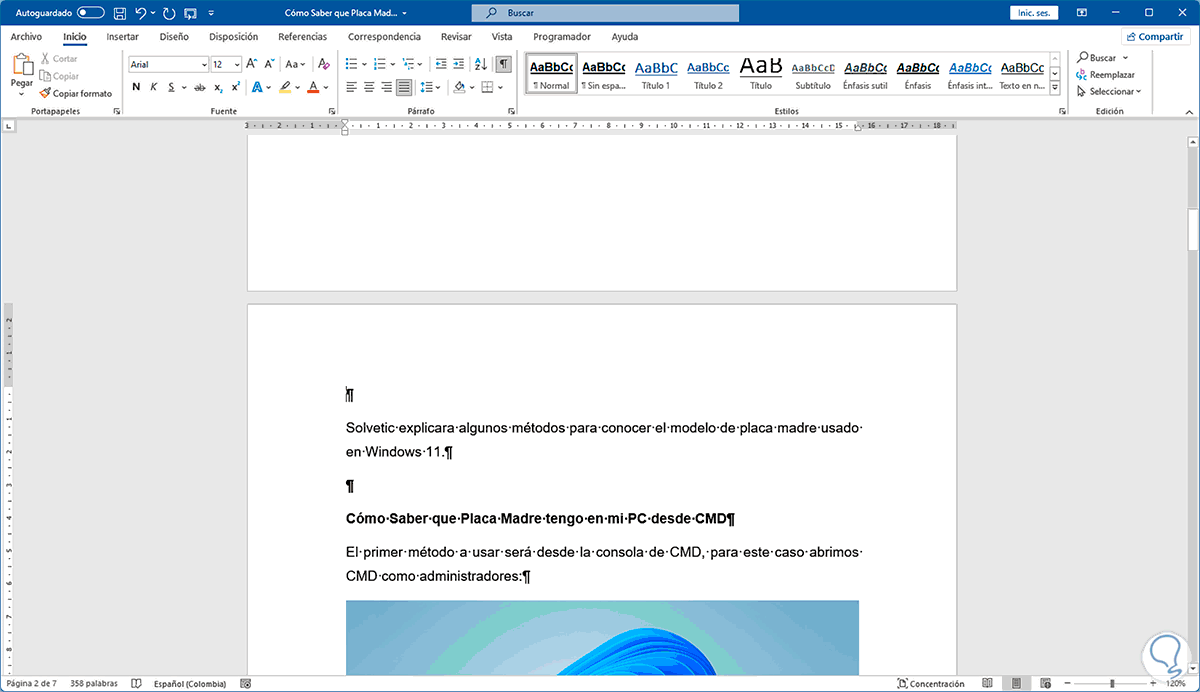Open the undo history dropdown arrow
Viewport: 1200px width, 692px height.
[153, 13]
